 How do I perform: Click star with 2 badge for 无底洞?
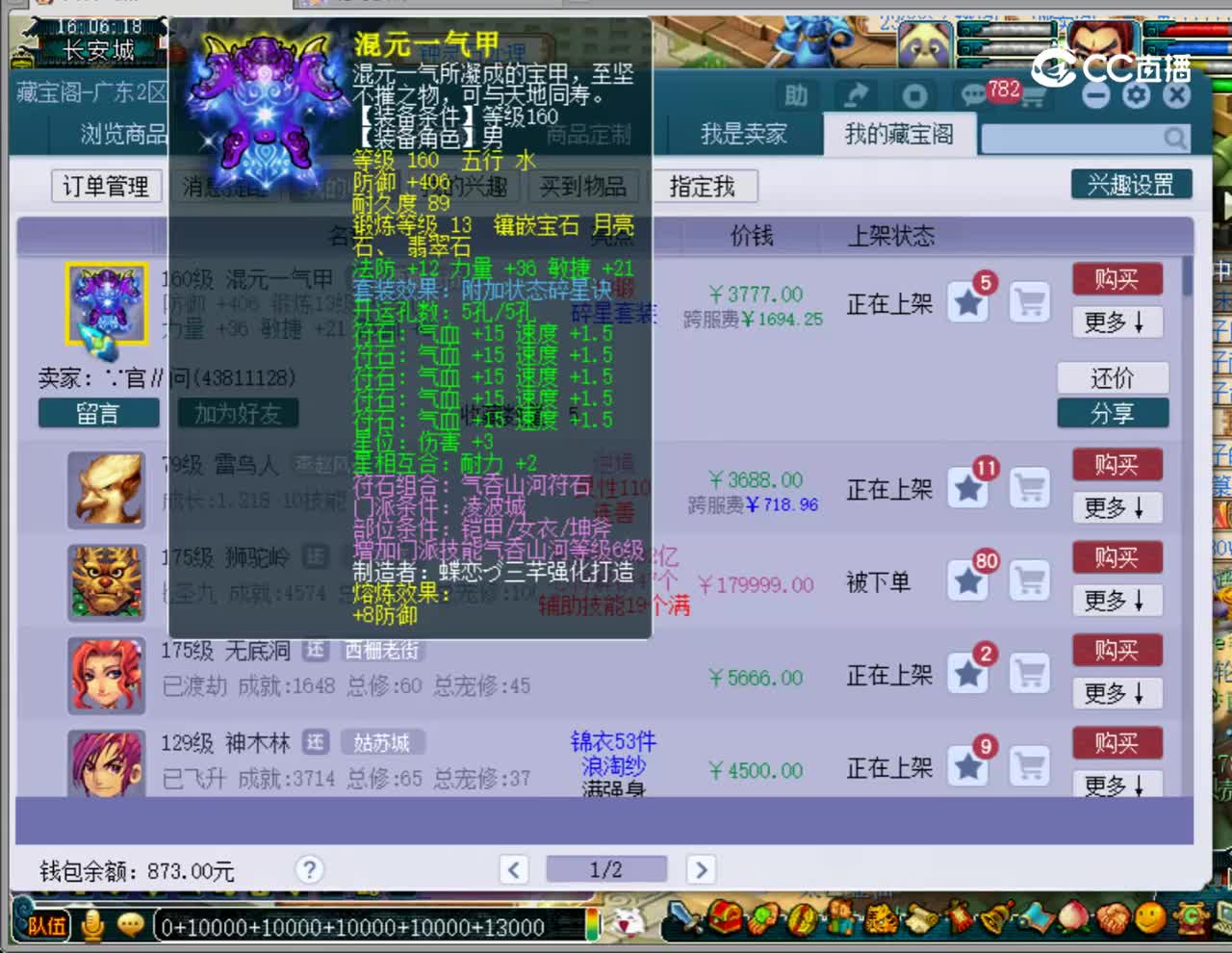pos(968,675)
